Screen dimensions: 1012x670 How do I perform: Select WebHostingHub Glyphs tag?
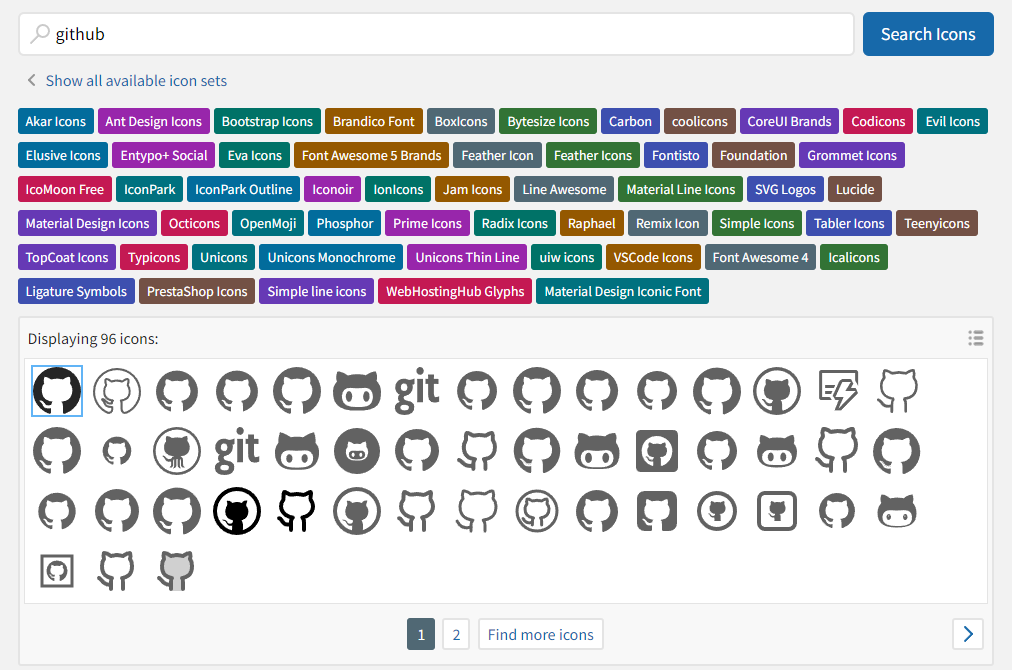click(455, 291)
